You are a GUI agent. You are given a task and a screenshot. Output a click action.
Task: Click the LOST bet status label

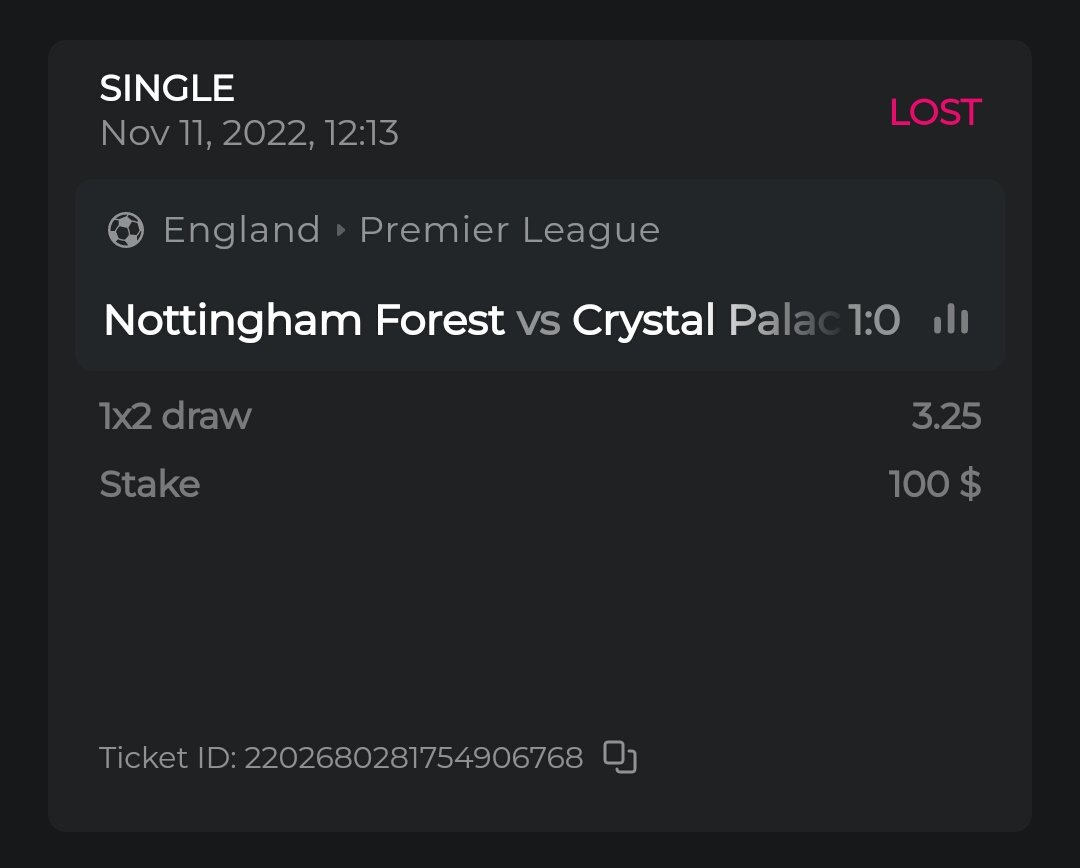935,112
